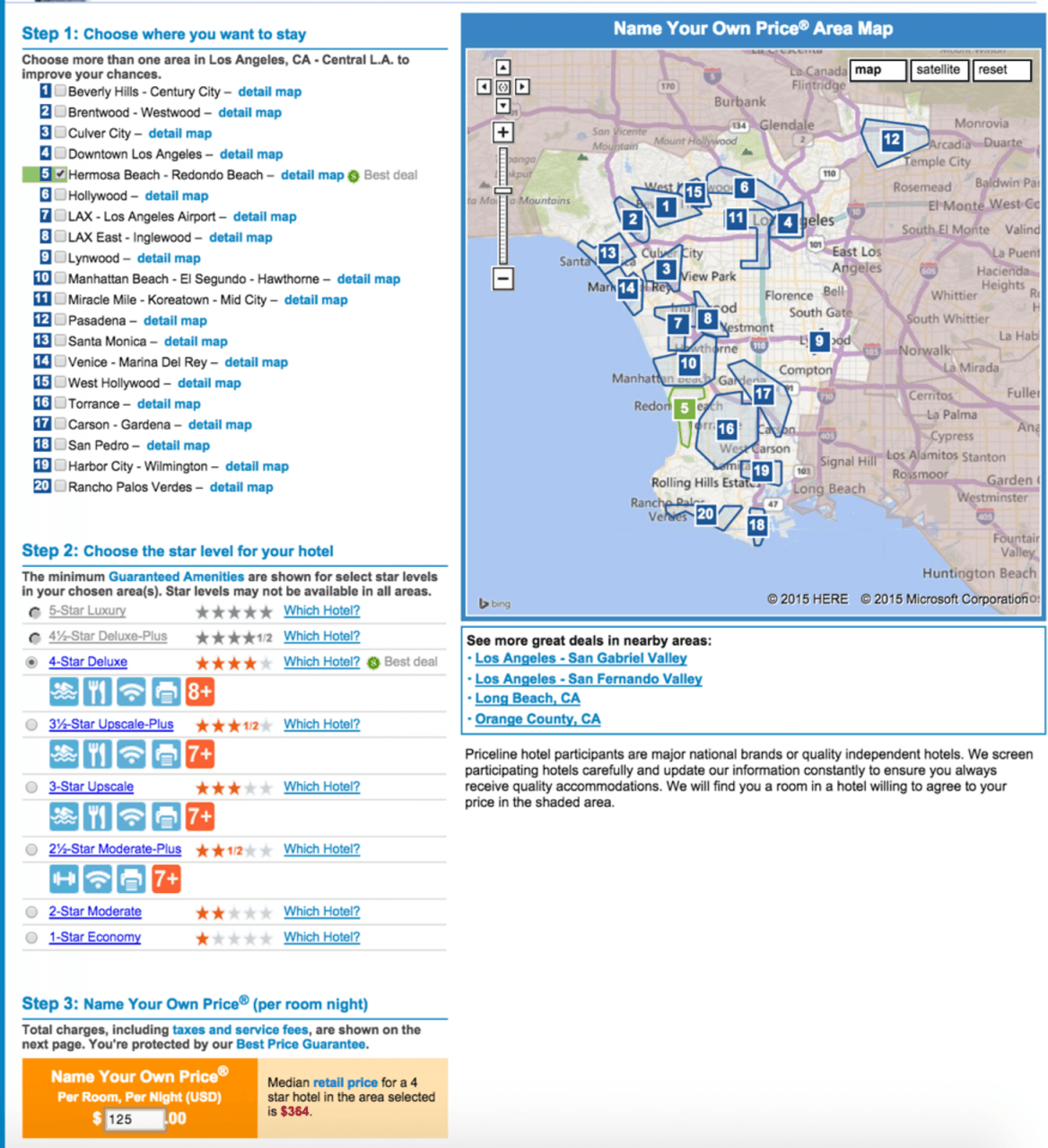Open Los Angeles - San Gabriel Valley deals
The image size is (1048, 1148).
(581, 658)
